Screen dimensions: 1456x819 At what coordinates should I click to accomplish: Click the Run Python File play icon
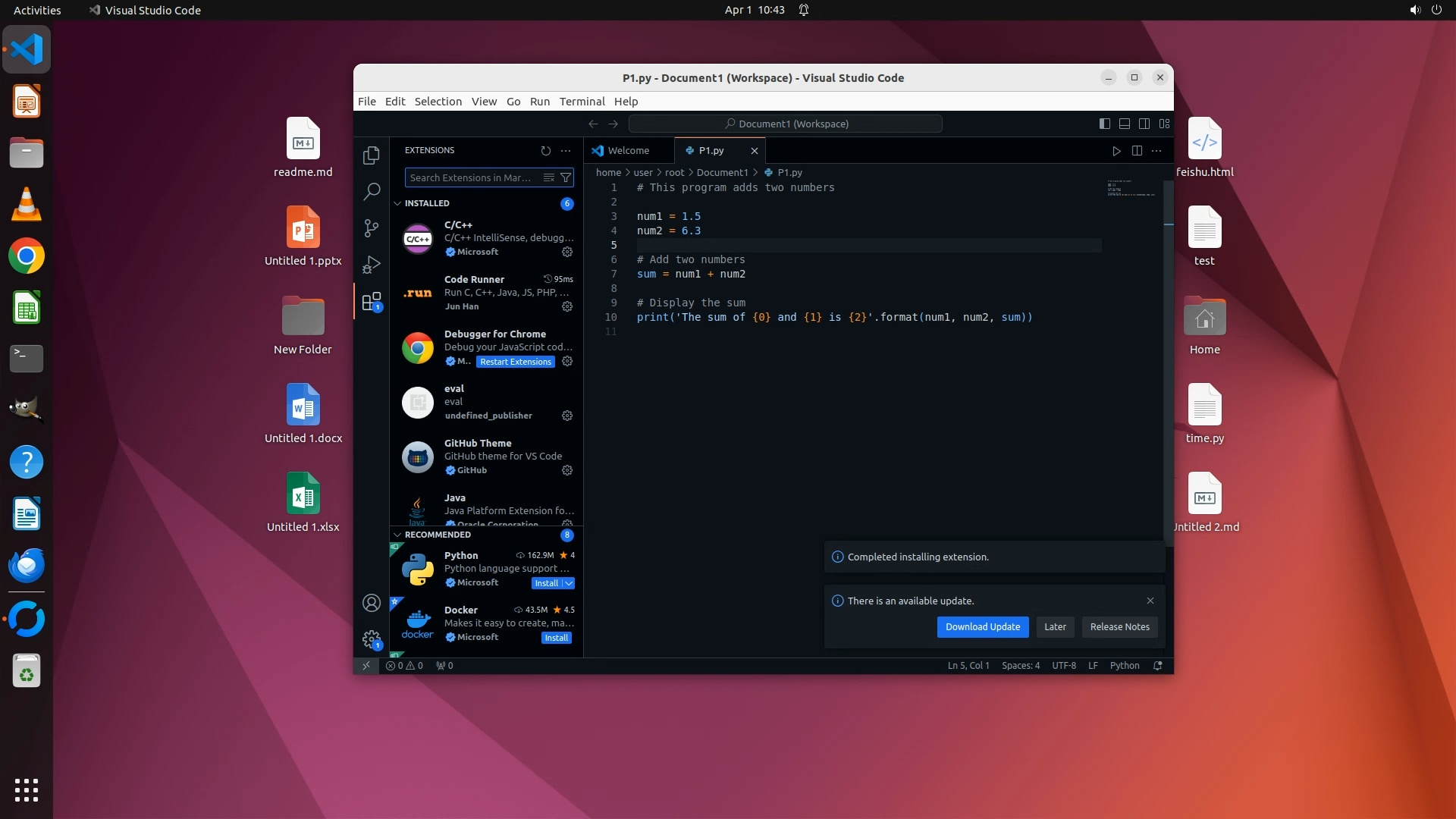[1116, 151]
